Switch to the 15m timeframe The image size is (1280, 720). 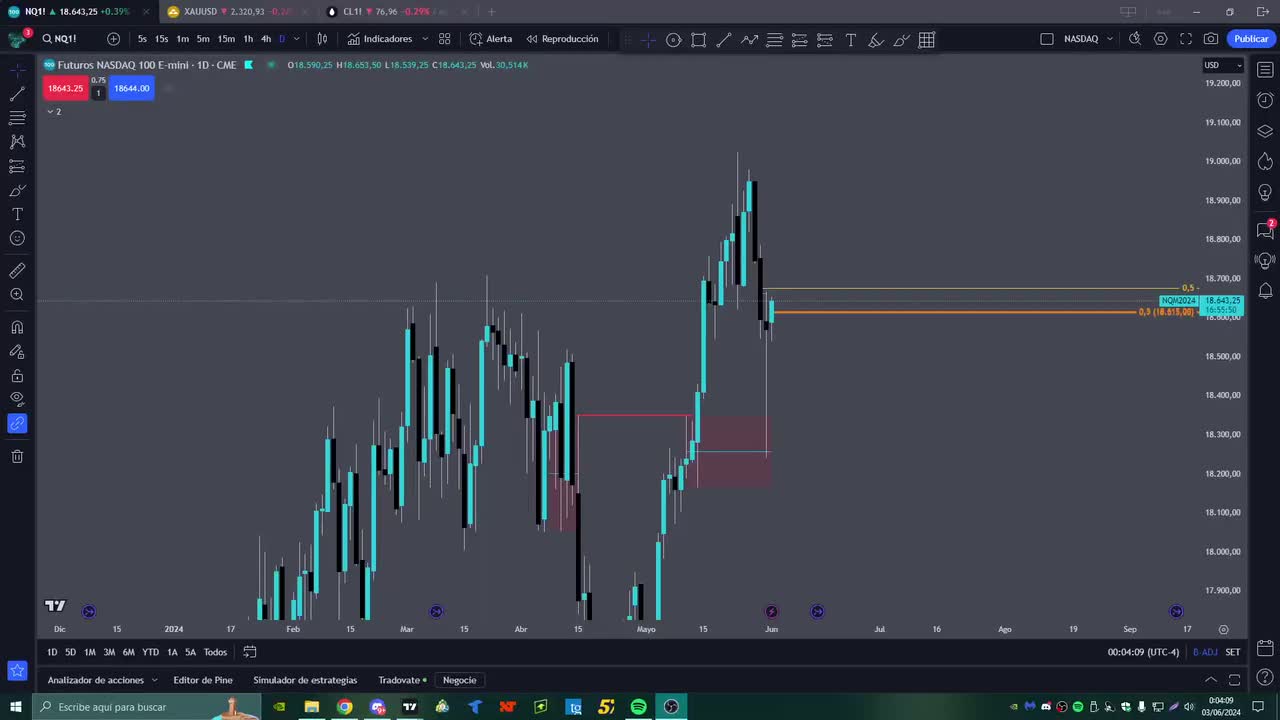coord(226,39)
